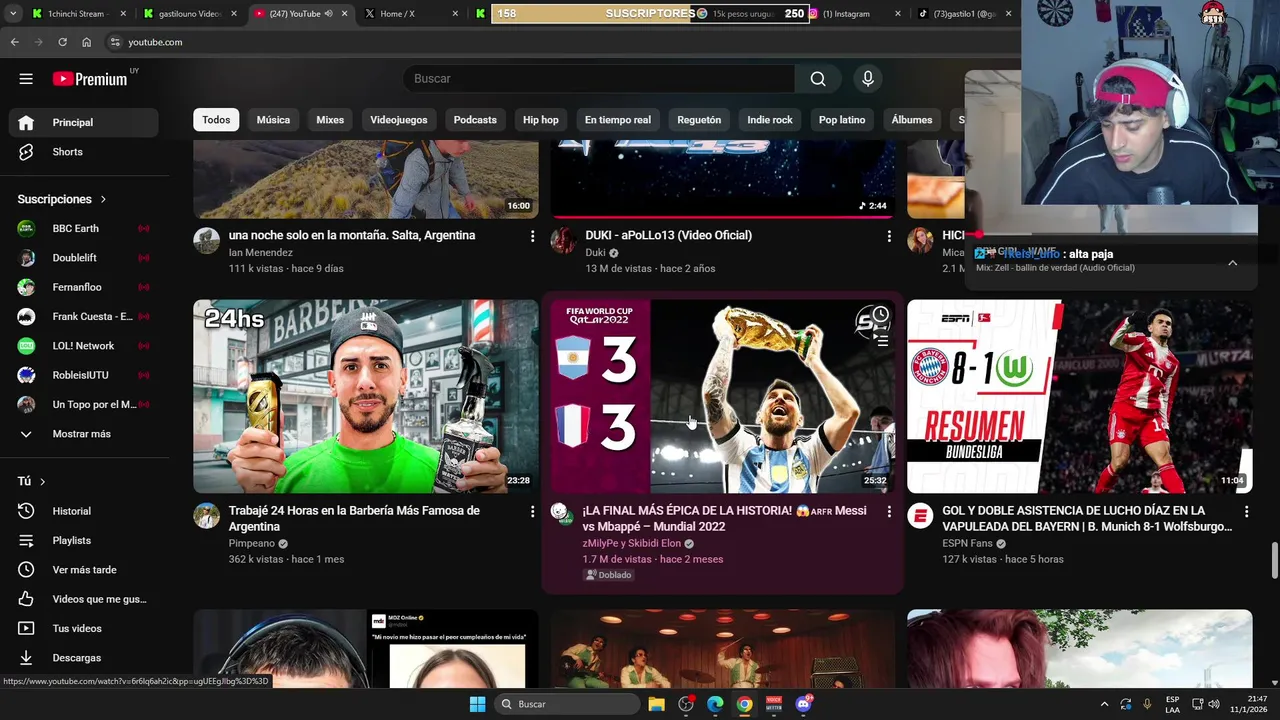Open options menu for the Messi vs Mbappé video

point(889,511)
